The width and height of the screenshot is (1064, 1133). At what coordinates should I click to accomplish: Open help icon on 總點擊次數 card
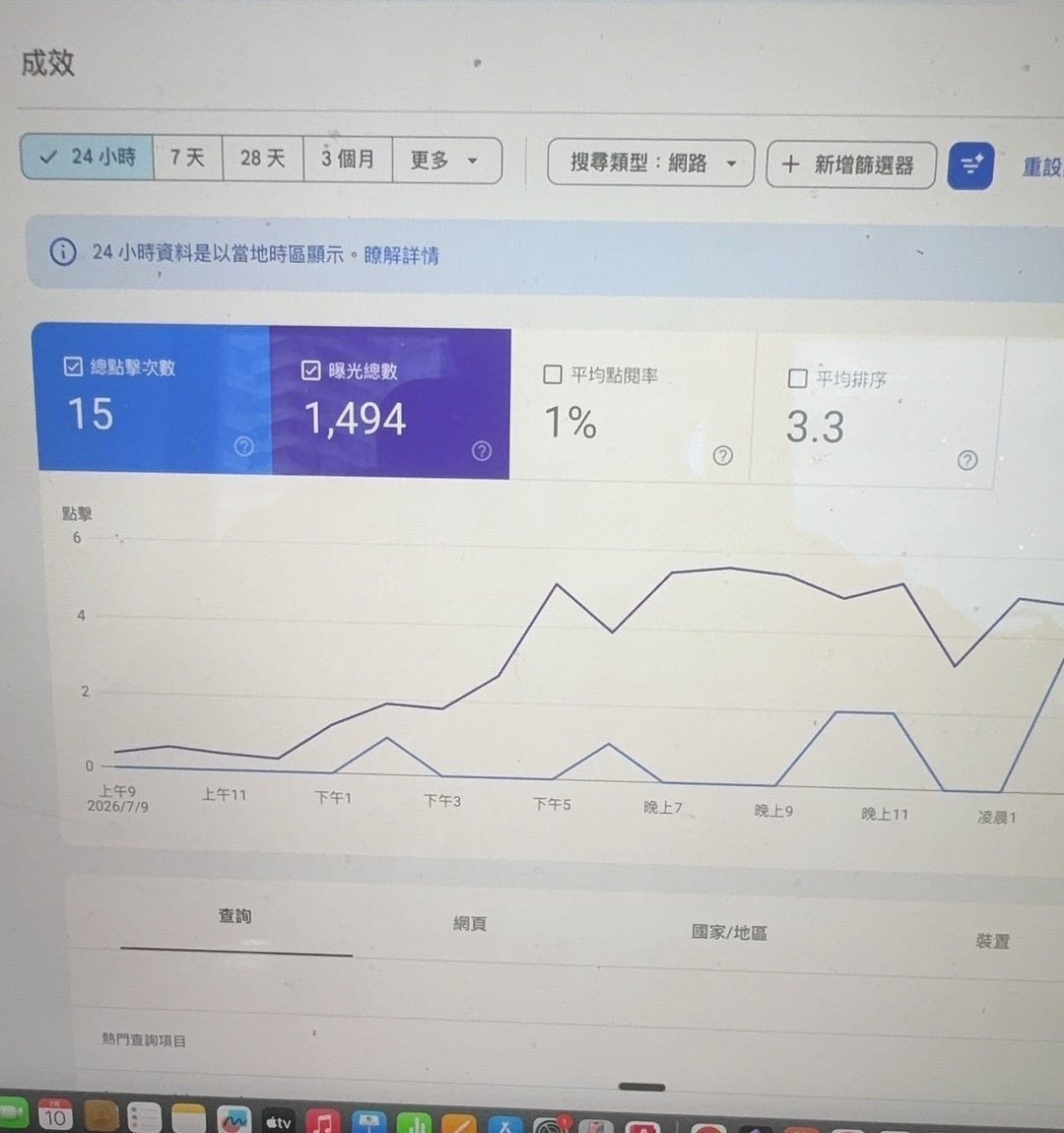click(244, 446)
